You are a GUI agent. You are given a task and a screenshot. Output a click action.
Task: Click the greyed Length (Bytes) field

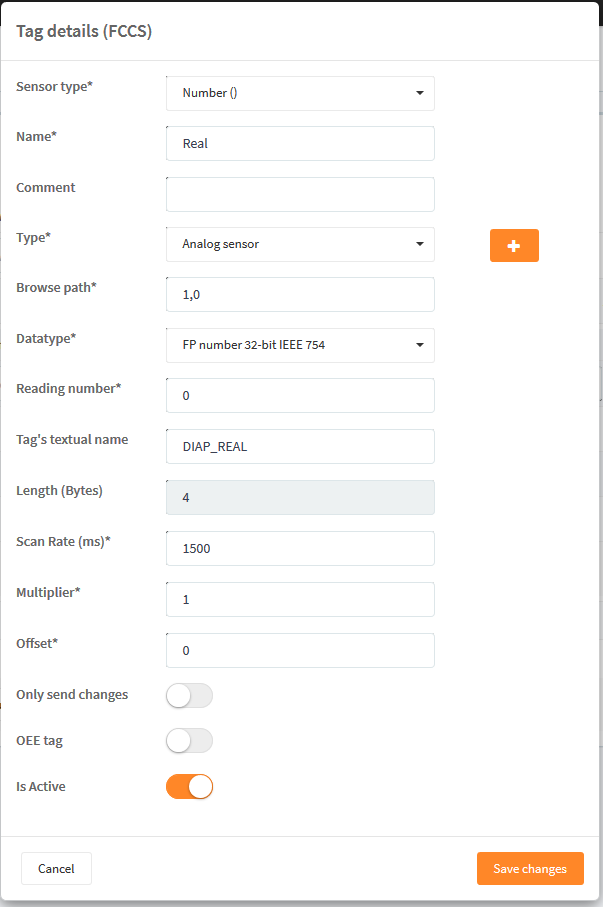coord(300,497)
